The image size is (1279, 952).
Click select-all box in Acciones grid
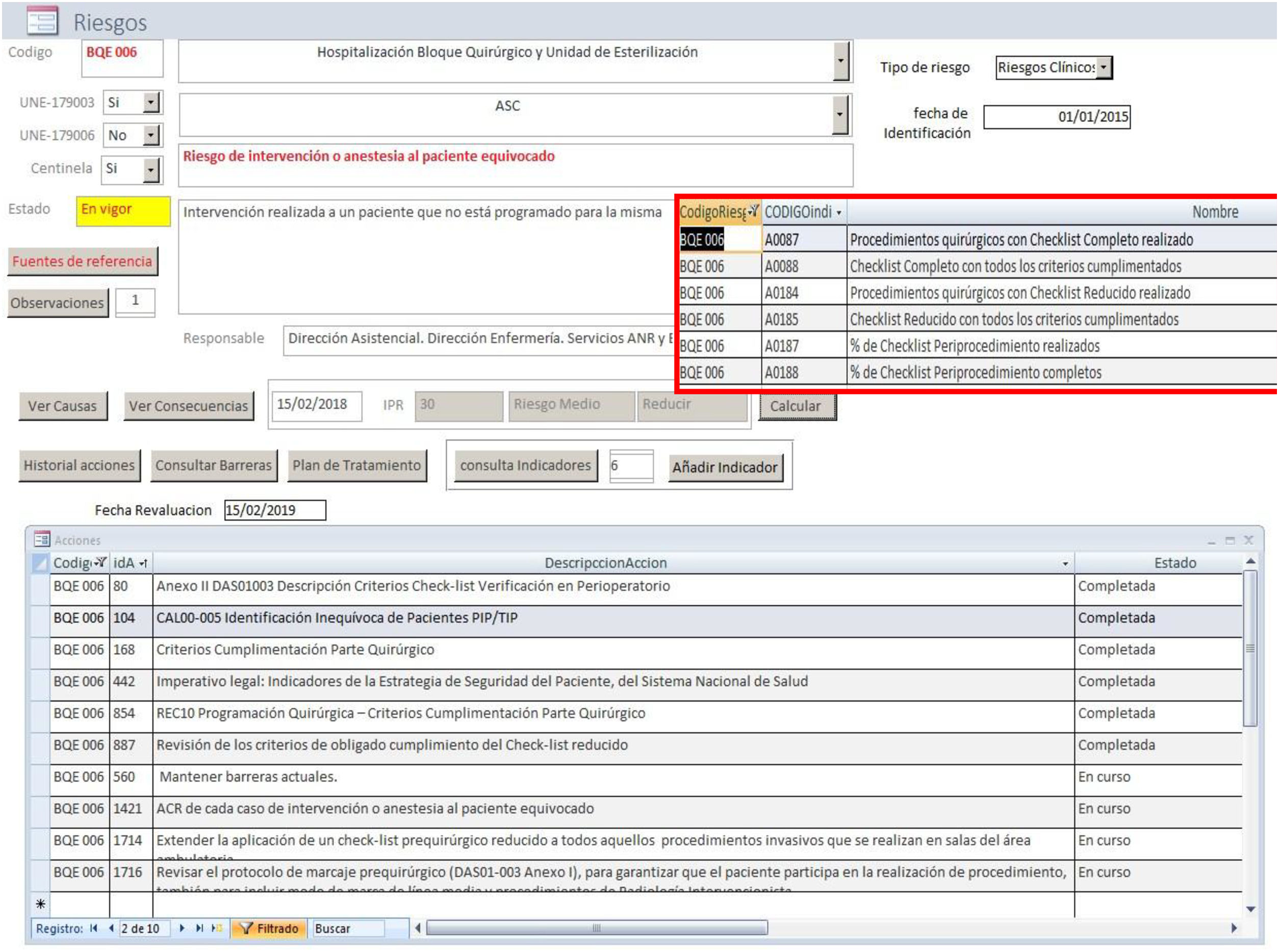pos(40,562)
